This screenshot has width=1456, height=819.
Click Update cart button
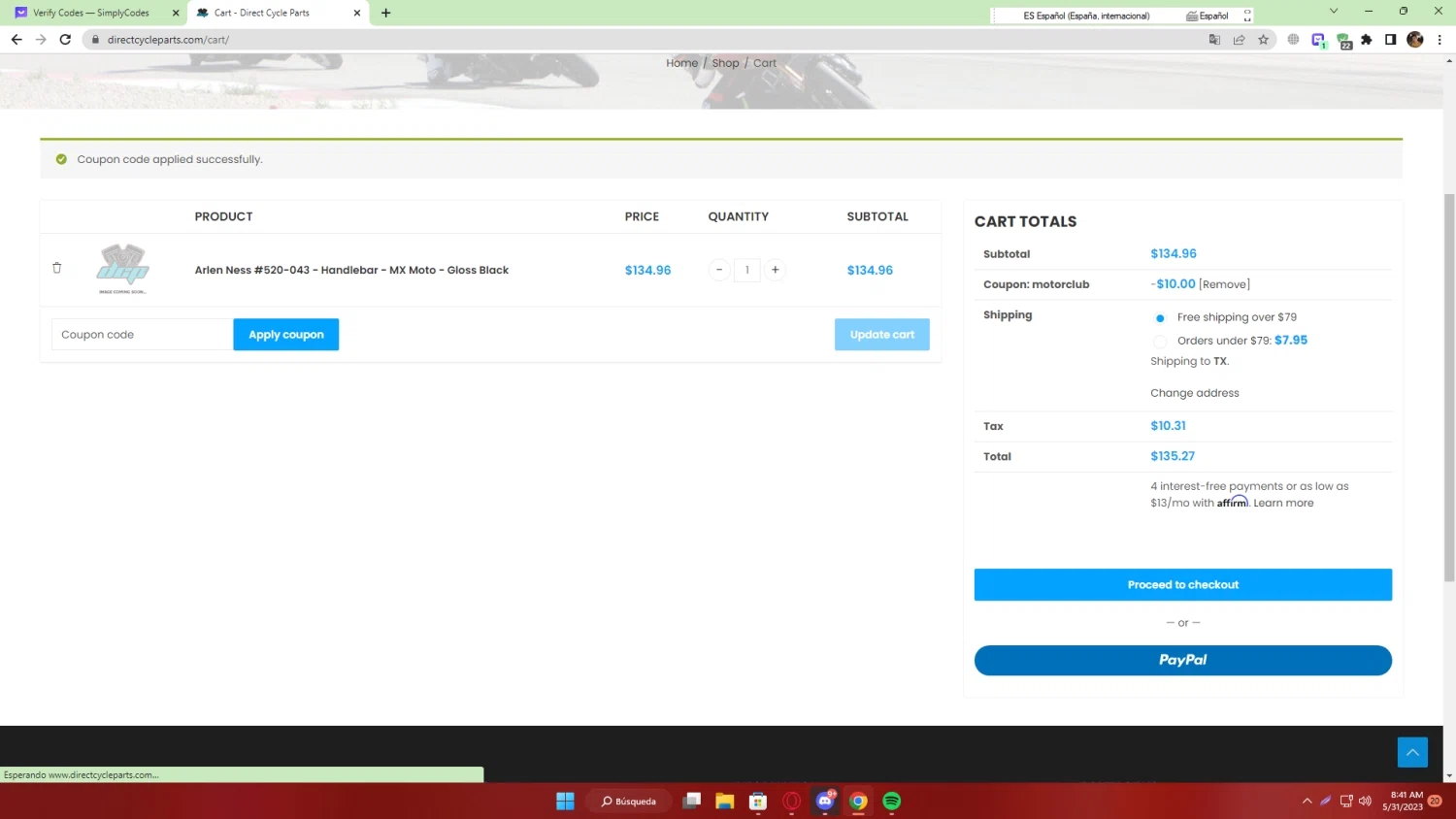(x=881, y=335)
